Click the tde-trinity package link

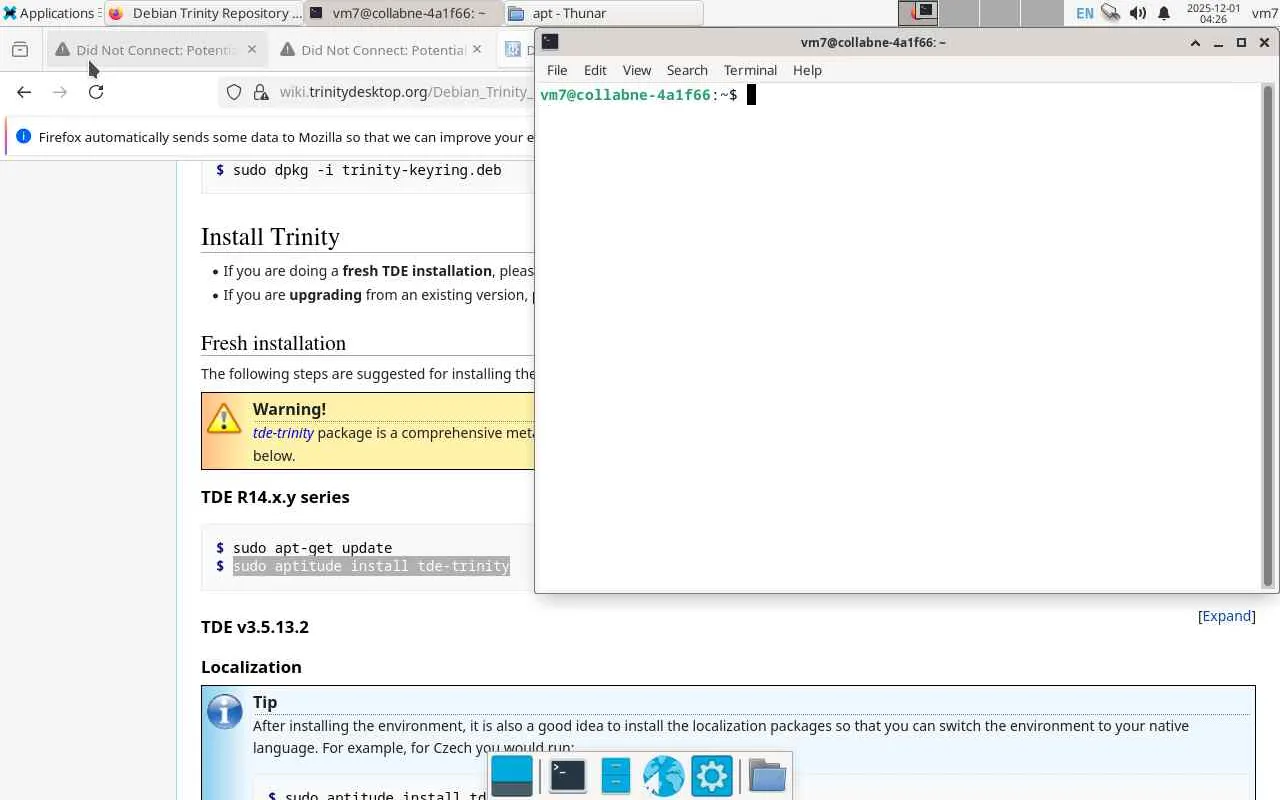click(x=283, y=433)
